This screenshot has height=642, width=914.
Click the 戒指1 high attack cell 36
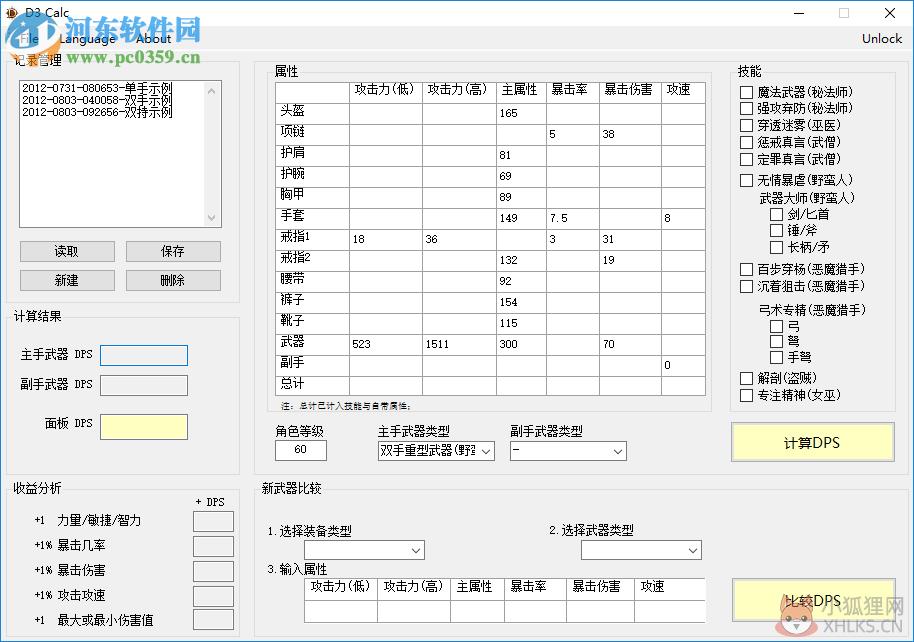(459, 239)
